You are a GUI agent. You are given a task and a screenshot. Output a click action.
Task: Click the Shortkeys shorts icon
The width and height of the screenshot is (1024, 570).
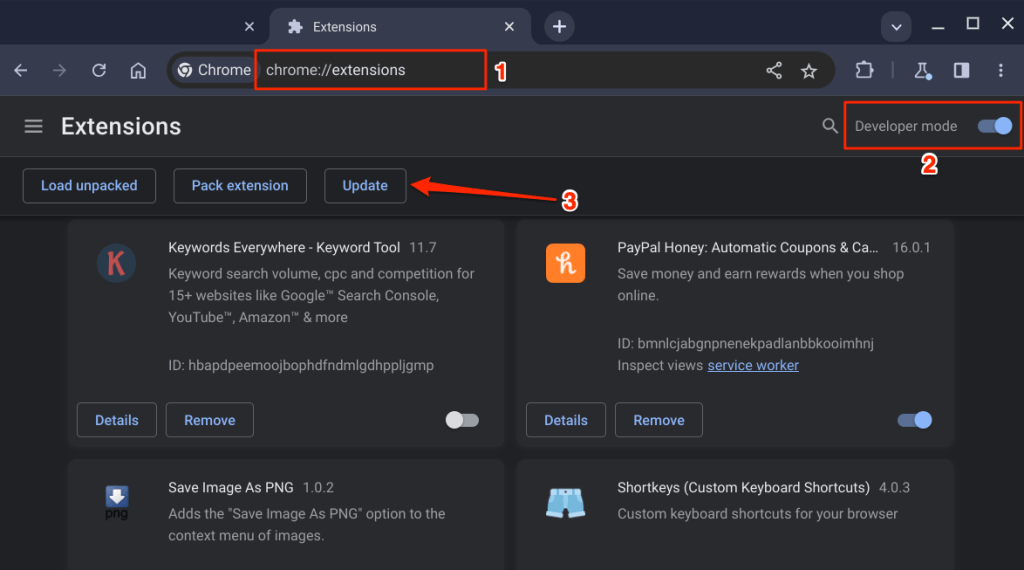tap(566, 503)
